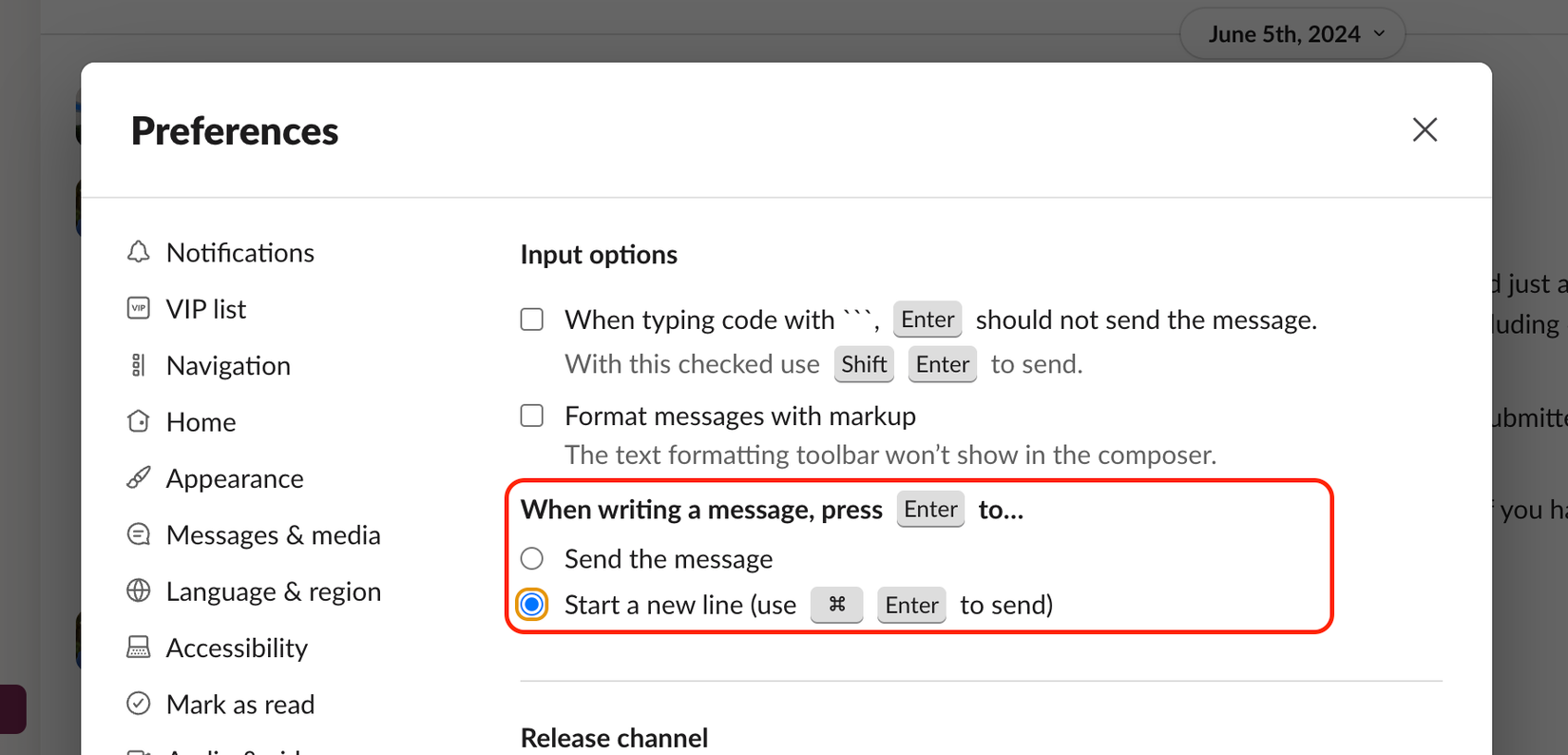Select the Send the message radio button
The width and height of the screenshot is (1568, 755).
531,558
